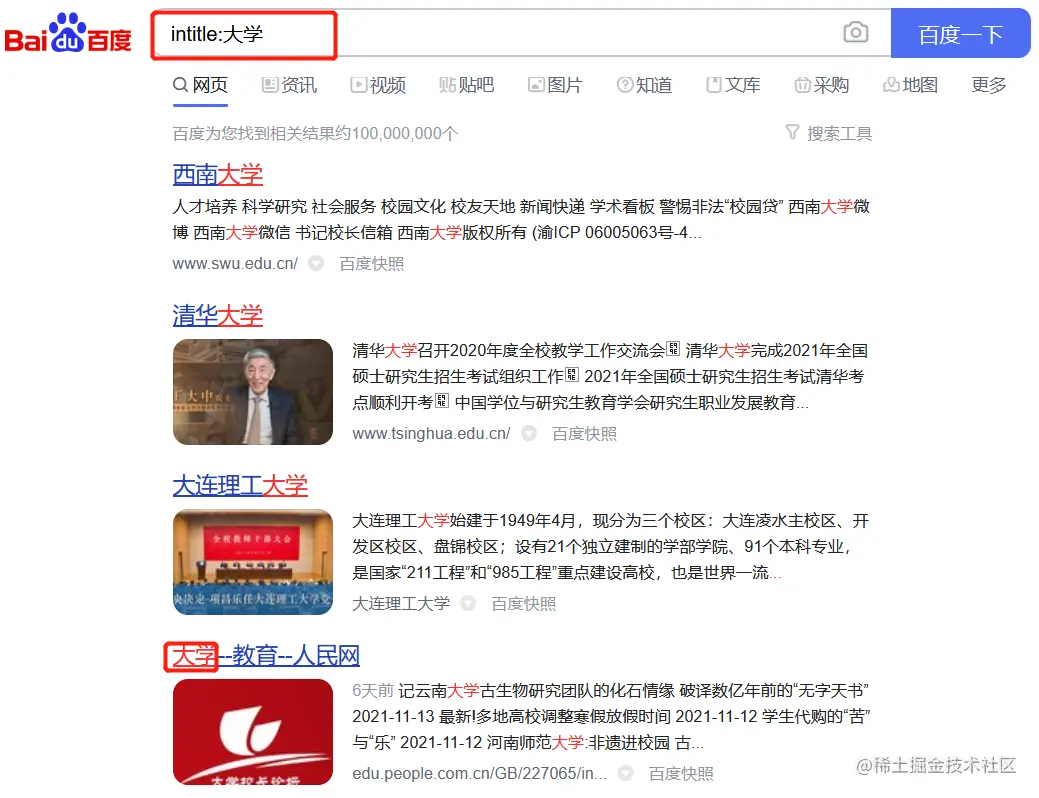Click the Baidu logo
The height and width of the screenshot is (798, 1039).
coord(68,34)
